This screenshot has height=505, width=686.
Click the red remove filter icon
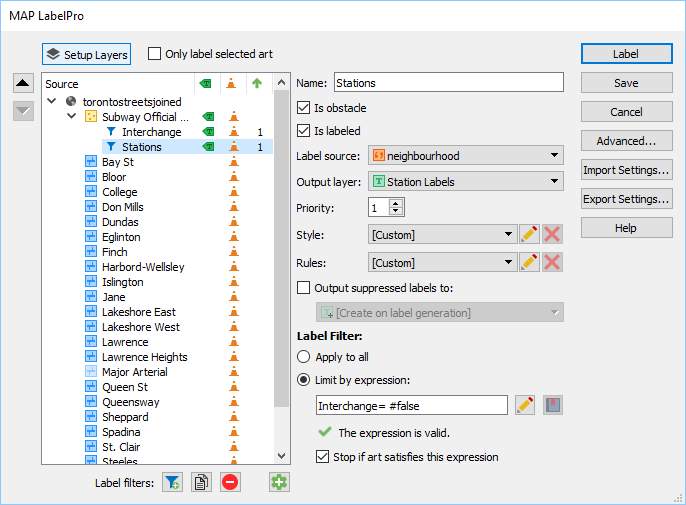(x=230, y=482)
